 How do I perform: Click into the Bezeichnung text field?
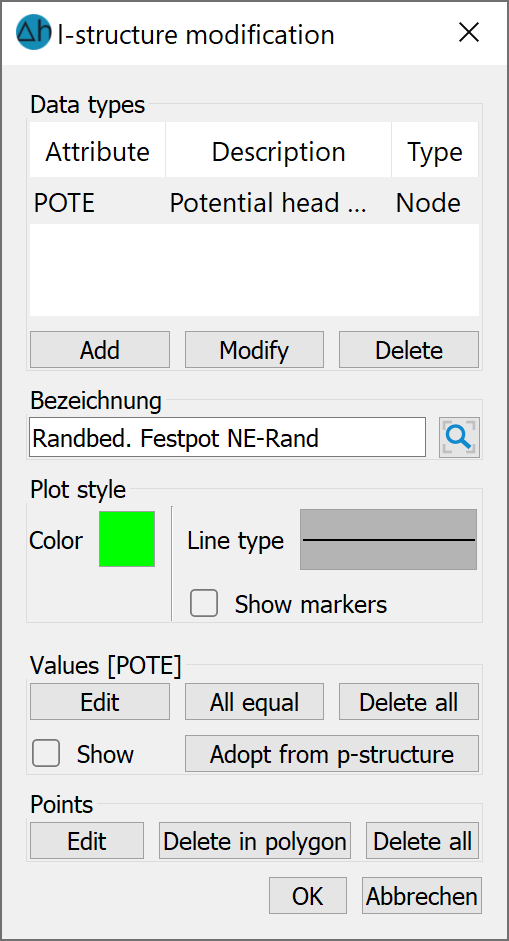pyautogui.click(x=227, y=437)
